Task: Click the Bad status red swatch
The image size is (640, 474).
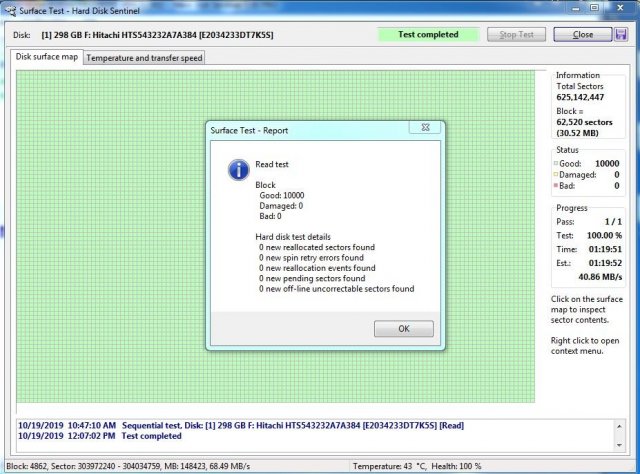Action: click(556, 185)
